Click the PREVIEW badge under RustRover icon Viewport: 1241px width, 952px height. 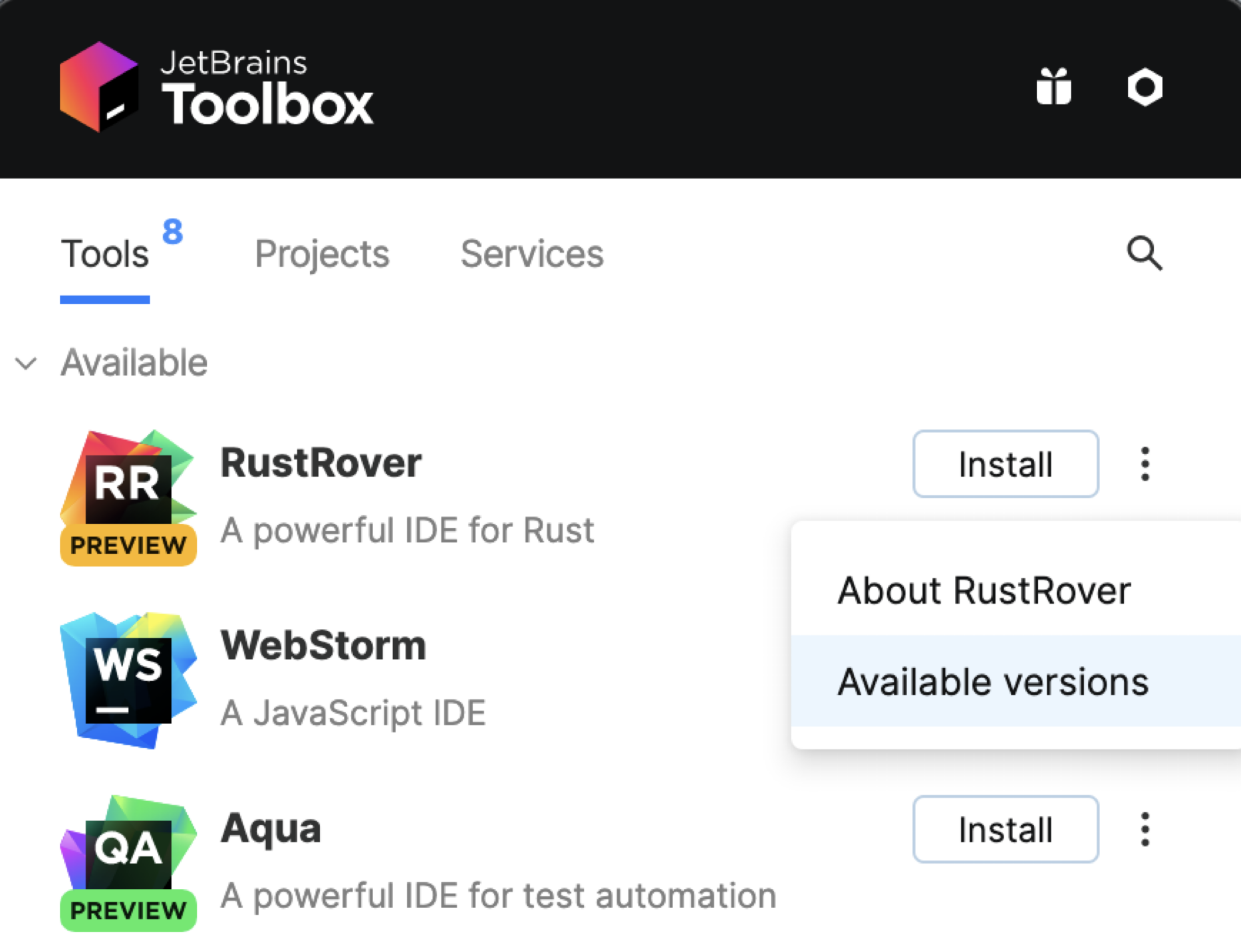pyautogui.click(x=128, y=545)
